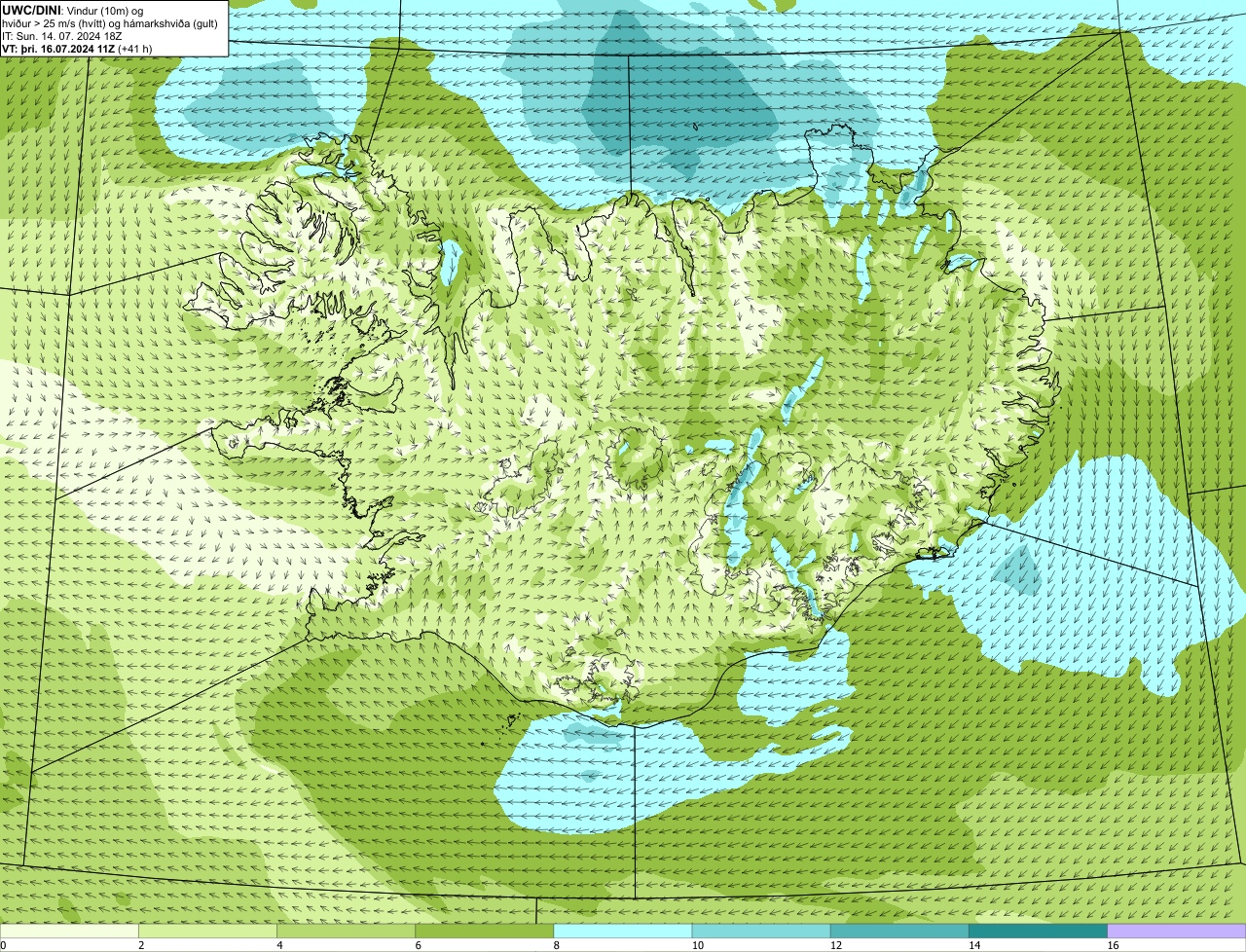Select the 2–4 m/s legend color segment
Image resolution: width=1246 pixels, height=952 pixels.
tap(207, 932)
